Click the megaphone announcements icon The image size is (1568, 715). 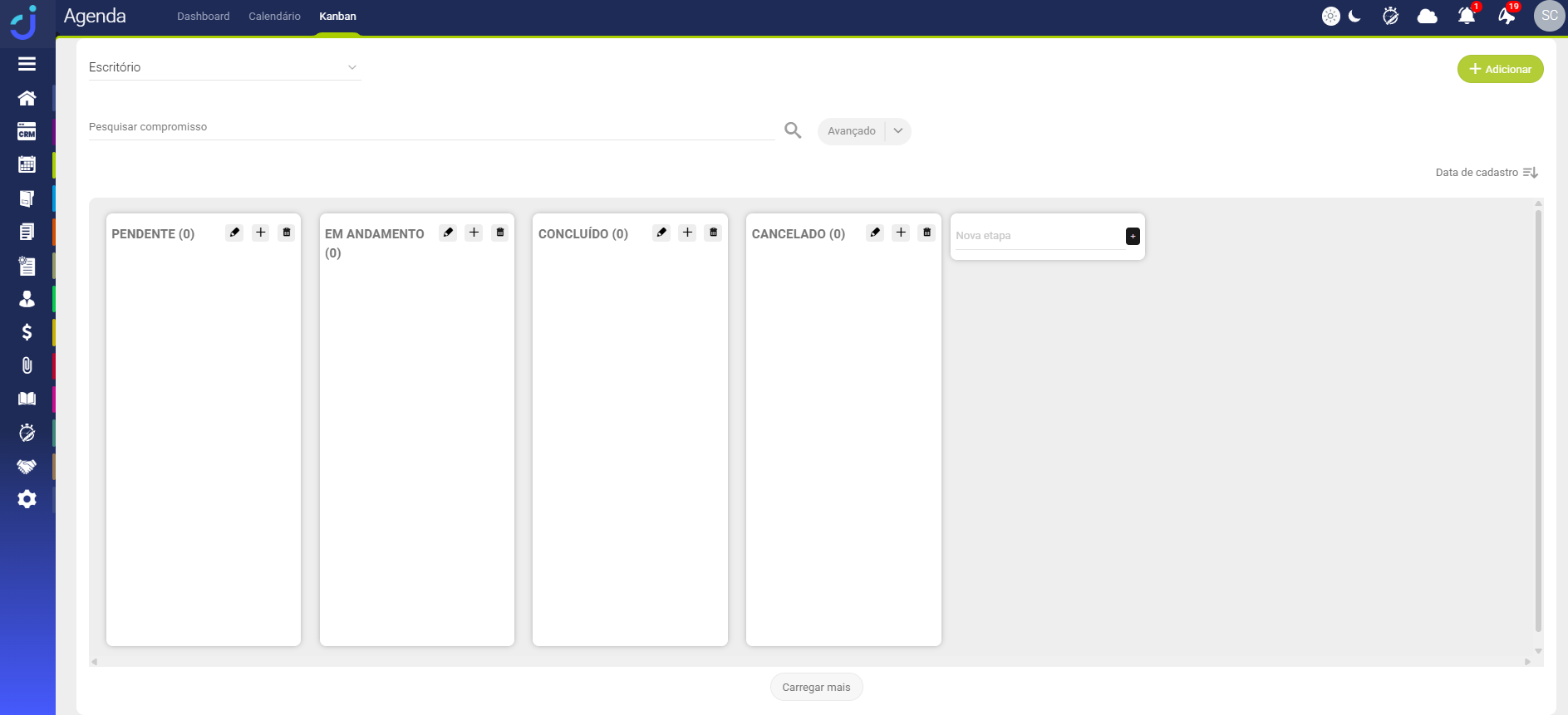point(1507,16)
